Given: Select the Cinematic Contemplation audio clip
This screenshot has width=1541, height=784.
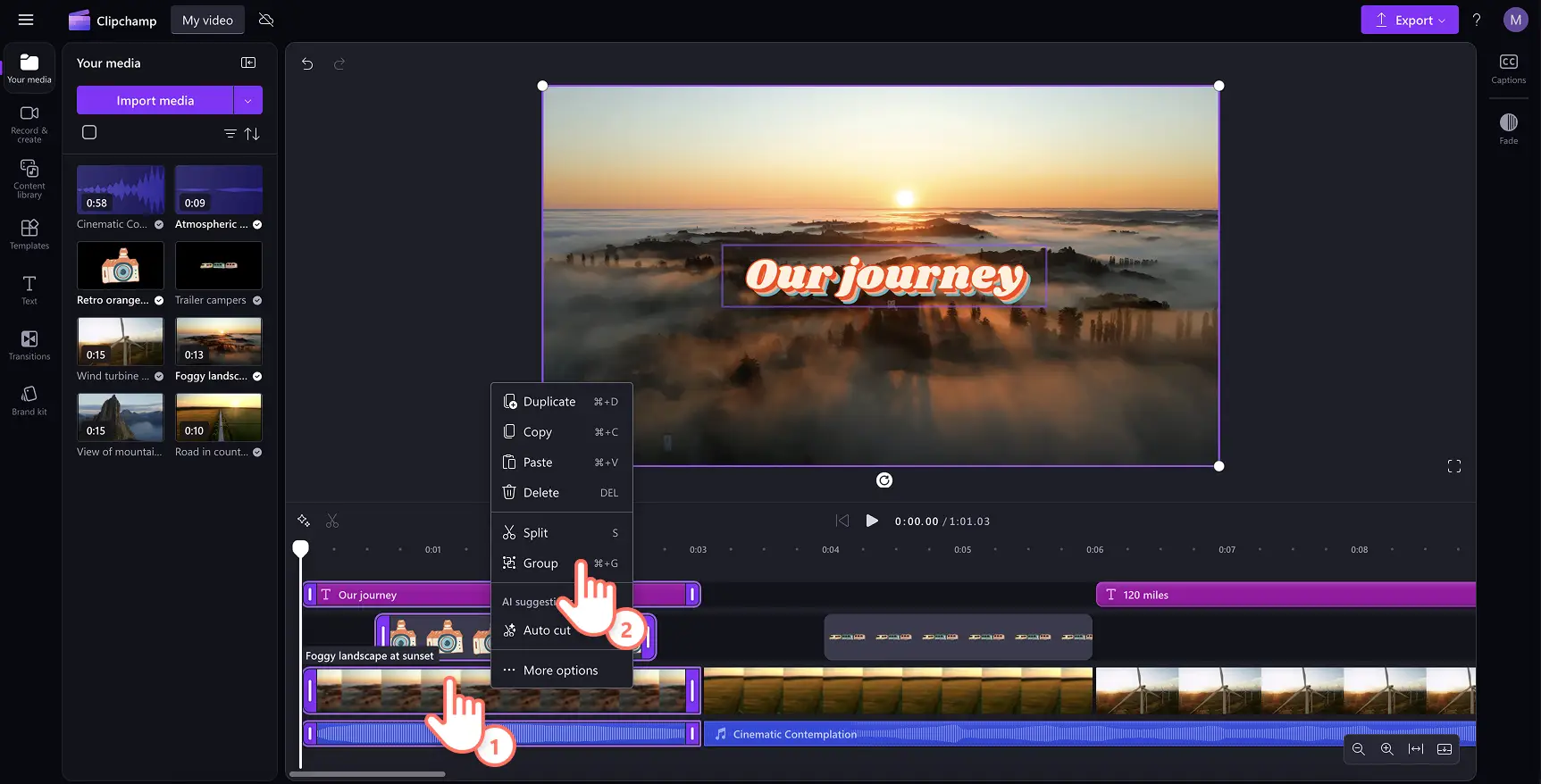Looking at the screenshot, I should tap(1089, 734).
